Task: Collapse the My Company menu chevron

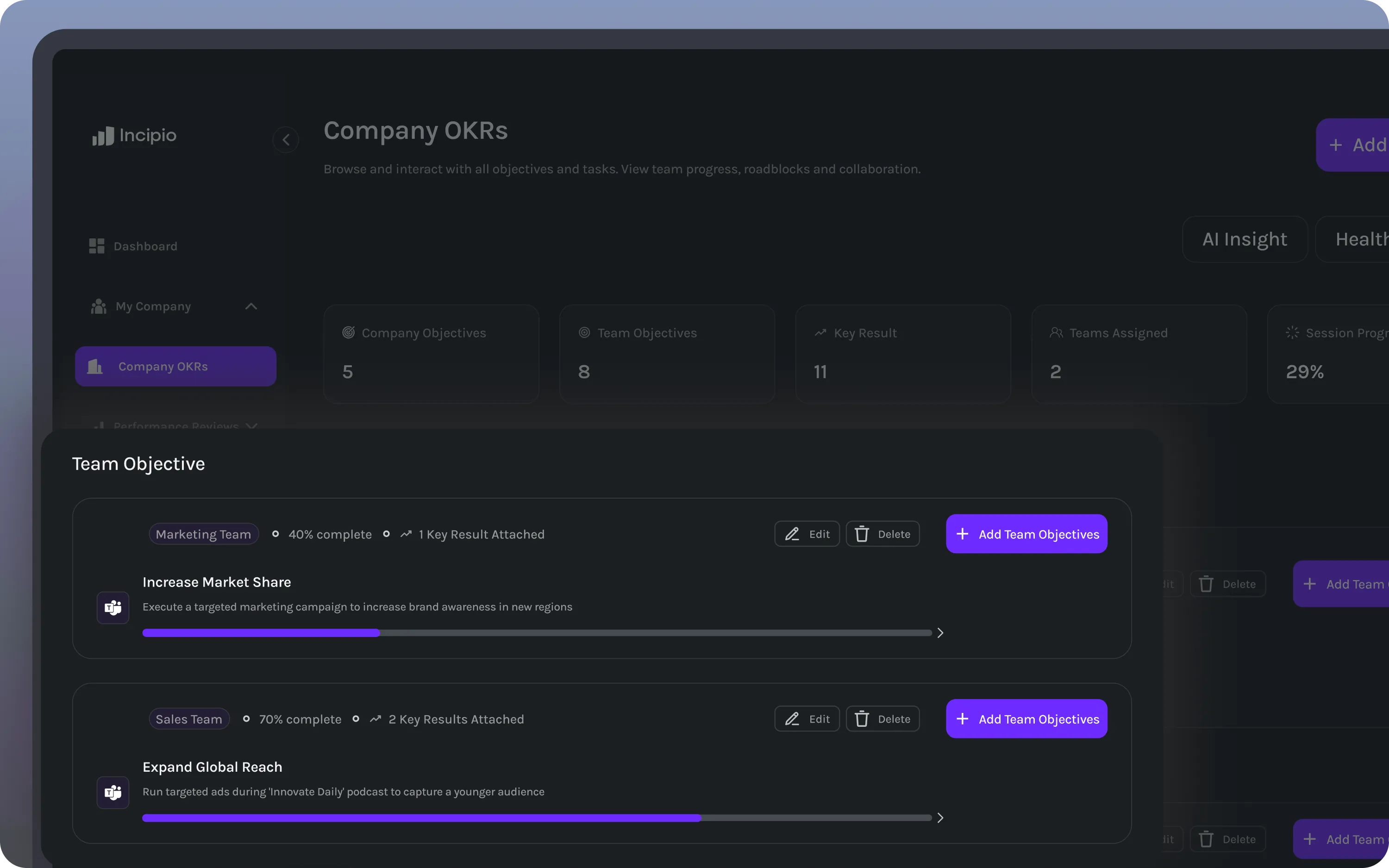Action: [251, 306]
